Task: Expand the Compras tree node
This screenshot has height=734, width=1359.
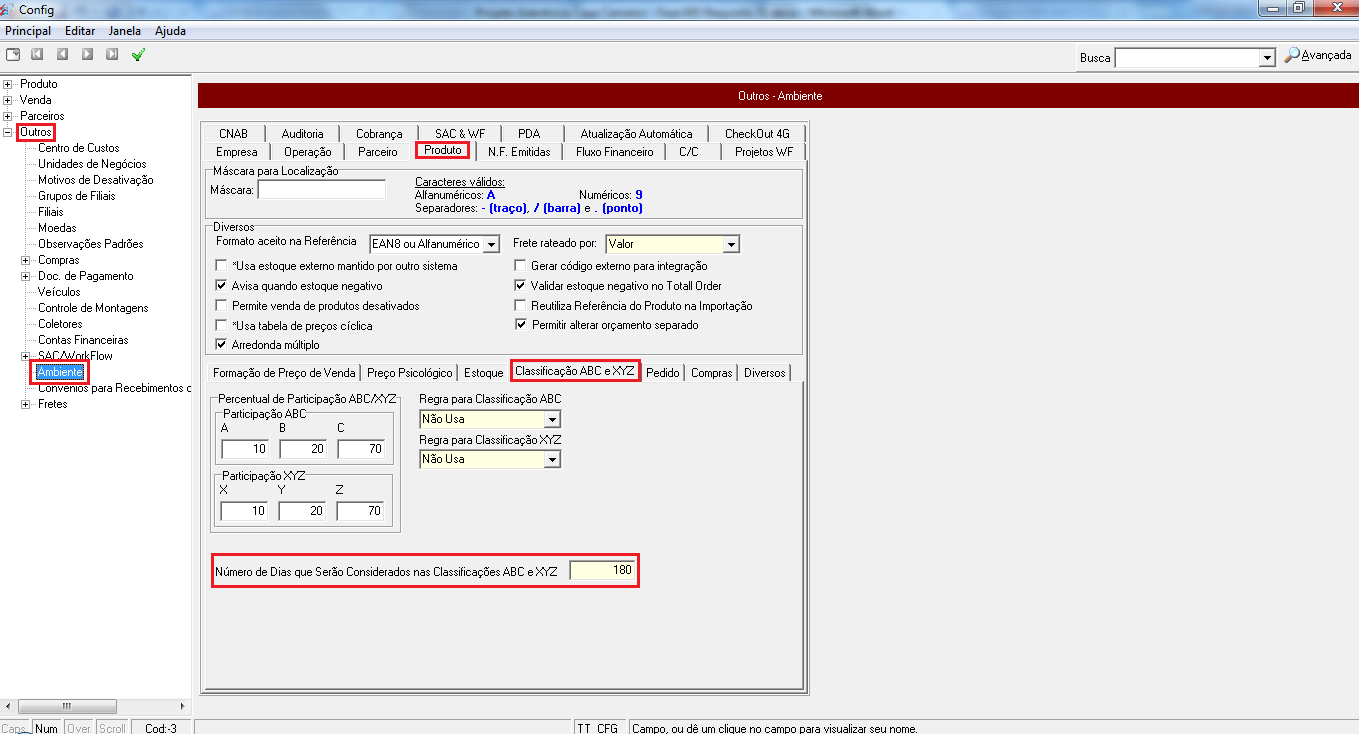Action: coord(26,260)
